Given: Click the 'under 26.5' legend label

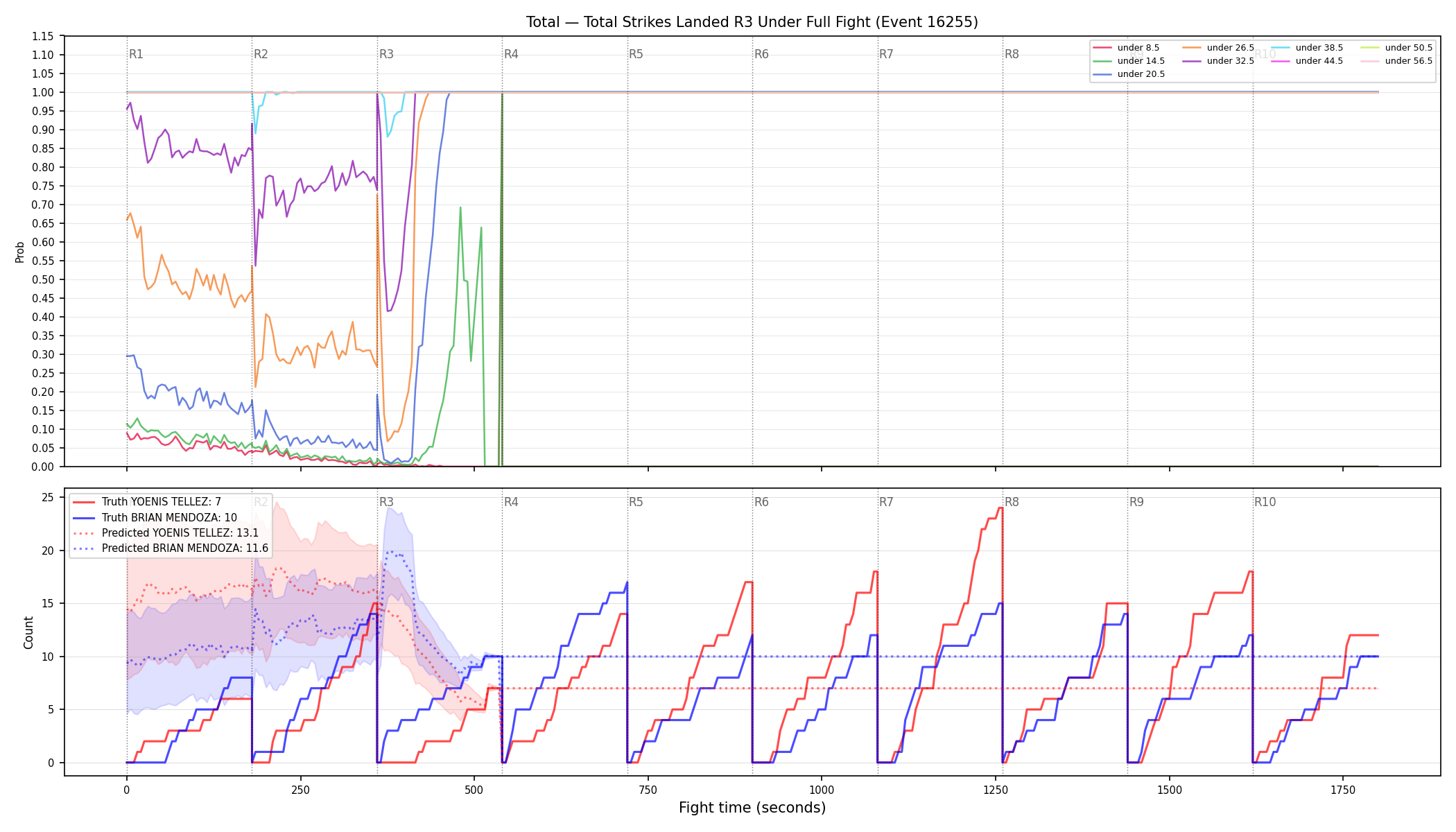Looking at the screenshot, I should click(1231, 48).
